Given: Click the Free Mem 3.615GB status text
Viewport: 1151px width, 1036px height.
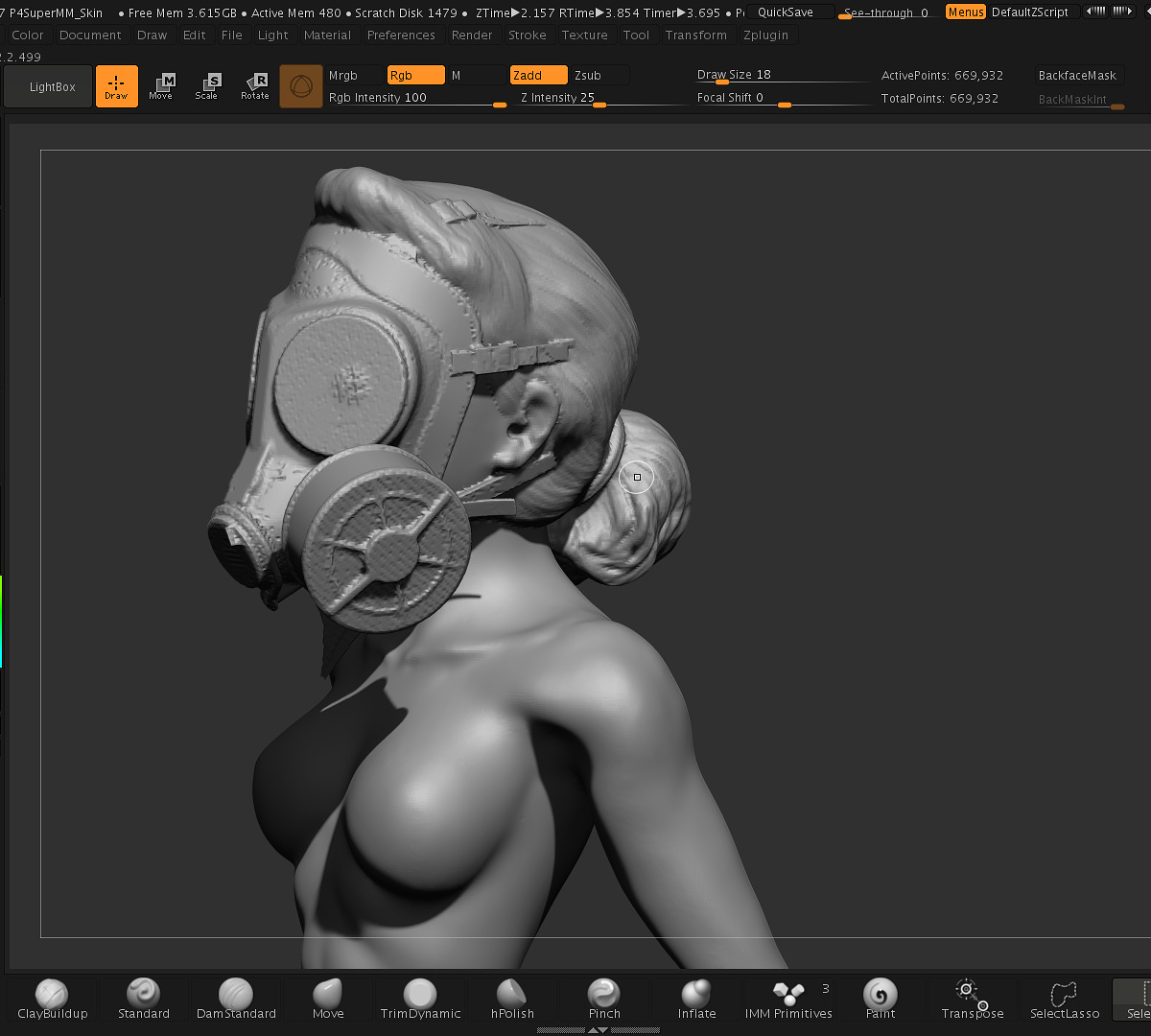Looking at the screenshot, I should 182,12.
